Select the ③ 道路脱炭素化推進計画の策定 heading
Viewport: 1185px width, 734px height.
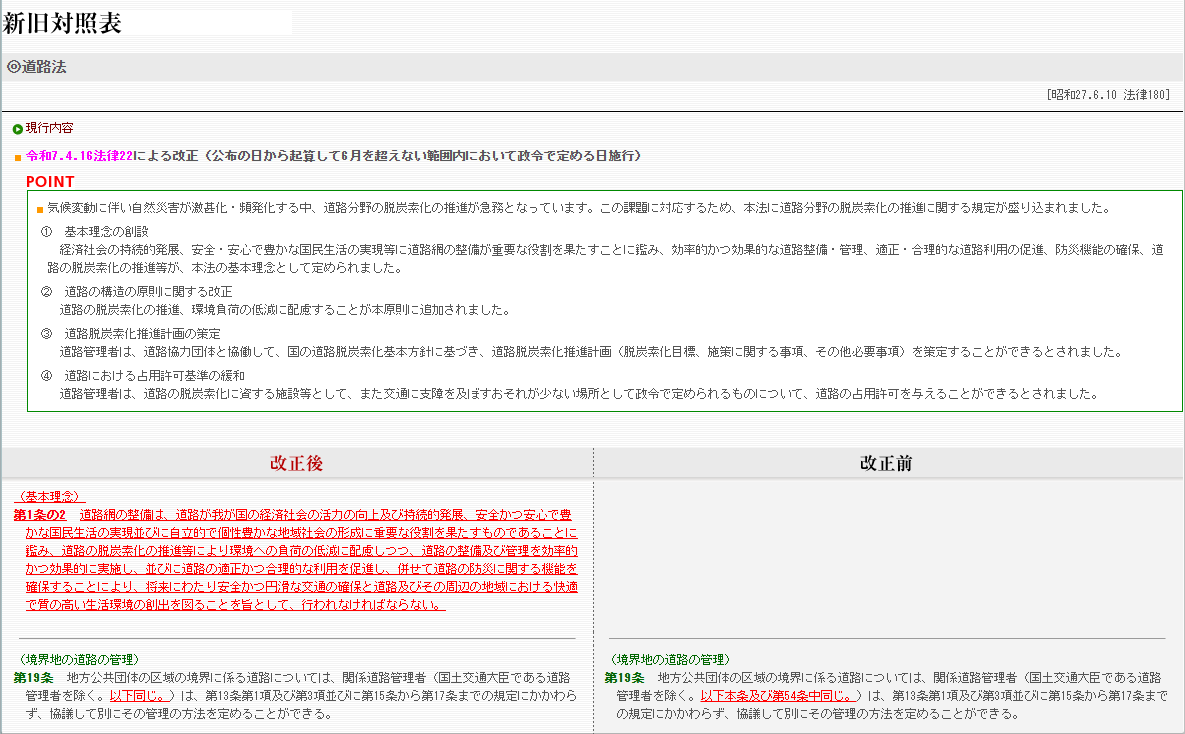tap(130, 333)
